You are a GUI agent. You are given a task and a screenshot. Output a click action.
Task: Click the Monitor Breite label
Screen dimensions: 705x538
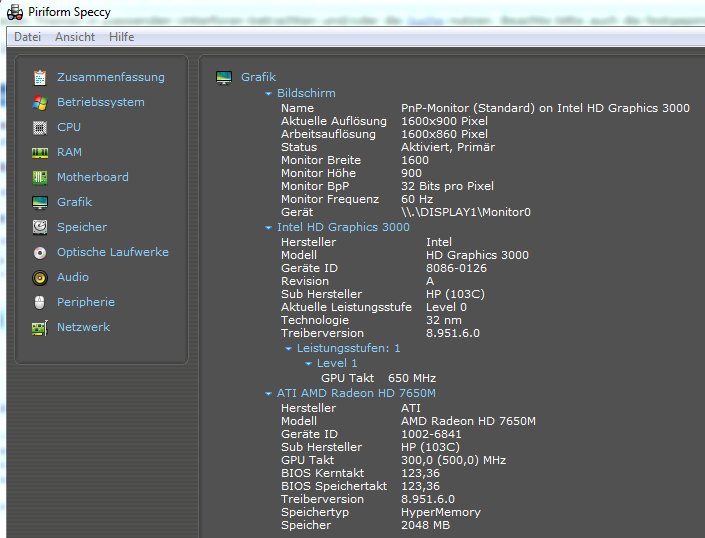point(321,160)
